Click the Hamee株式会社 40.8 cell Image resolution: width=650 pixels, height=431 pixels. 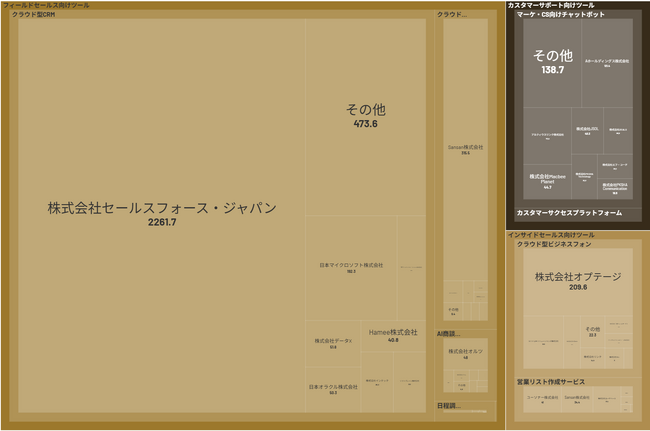coord(393,336)
